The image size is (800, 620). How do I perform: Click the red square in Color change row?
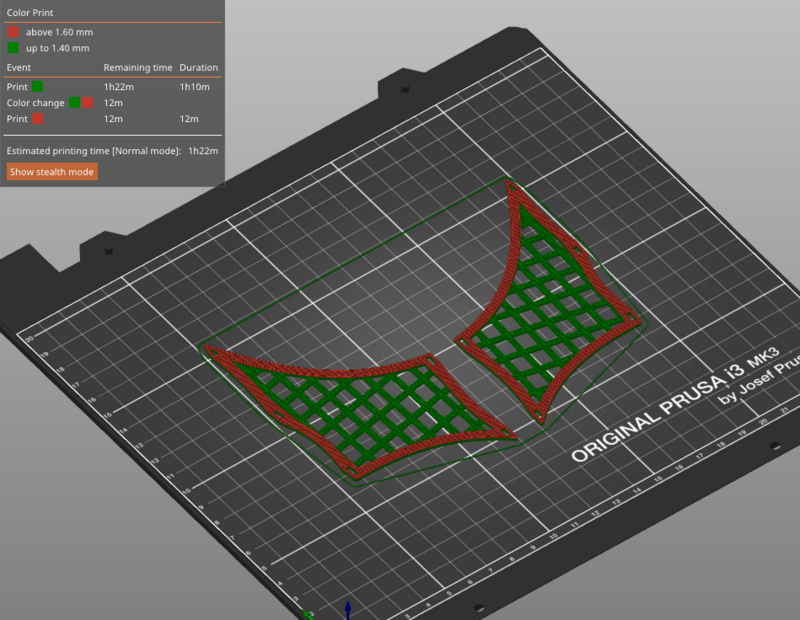coord(87,103)
